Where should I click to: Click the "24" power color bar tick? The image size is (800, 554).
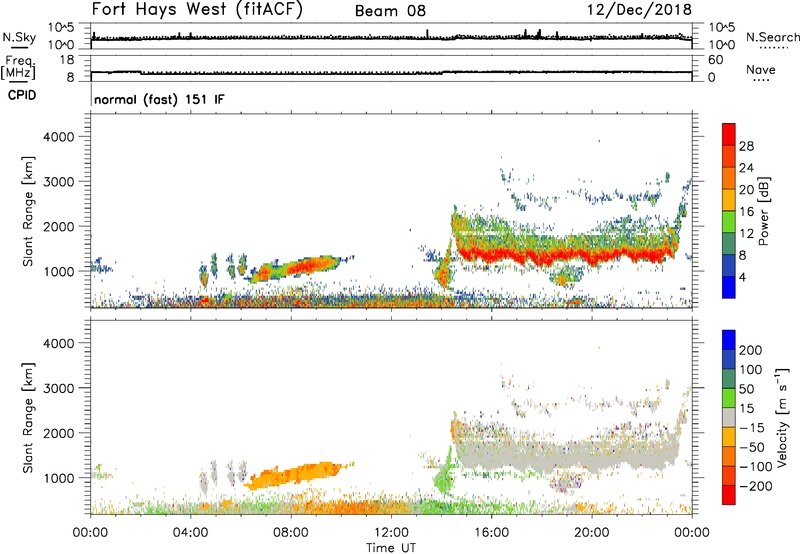click(746, 168)
